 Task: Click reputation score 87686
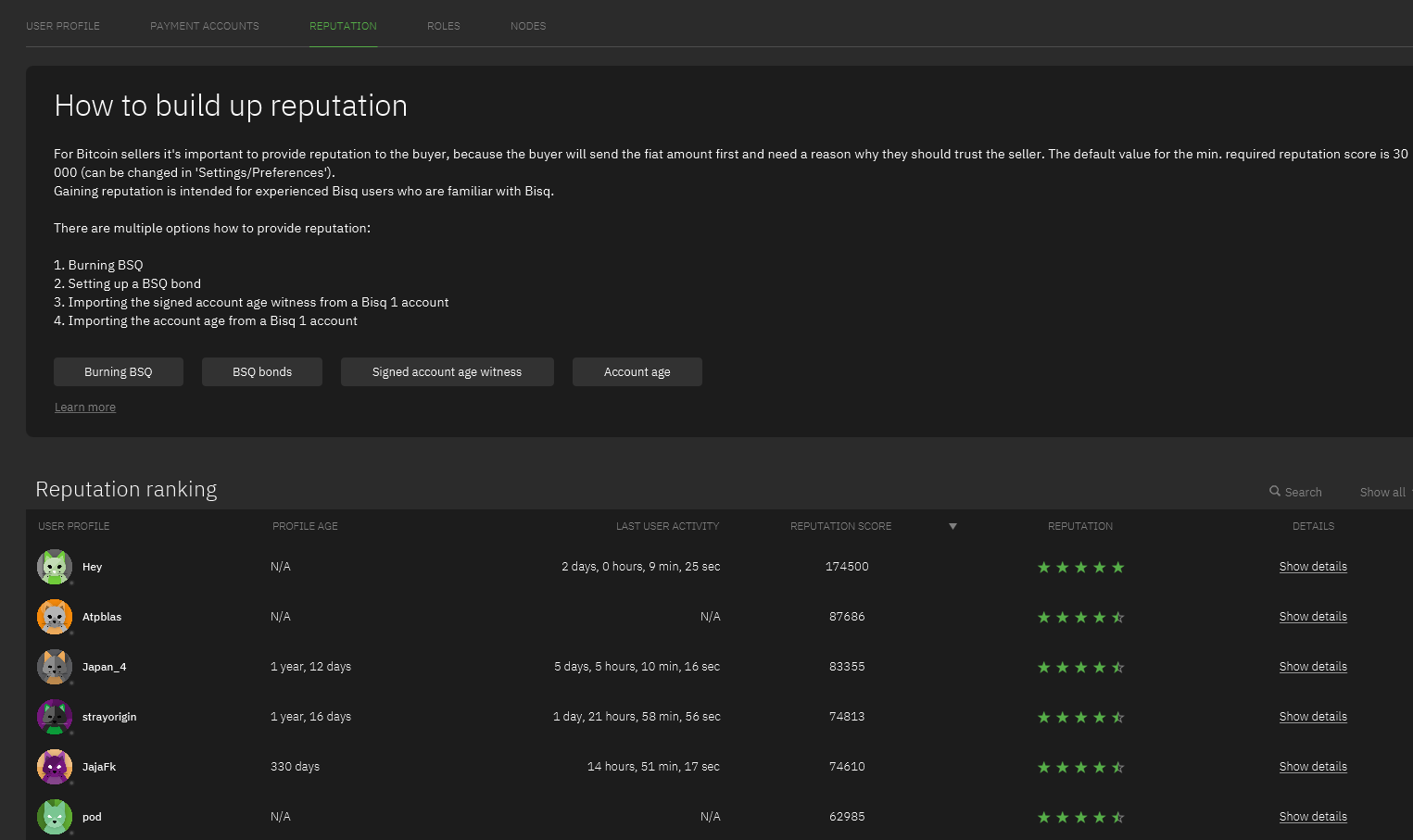tap(847, 617)
